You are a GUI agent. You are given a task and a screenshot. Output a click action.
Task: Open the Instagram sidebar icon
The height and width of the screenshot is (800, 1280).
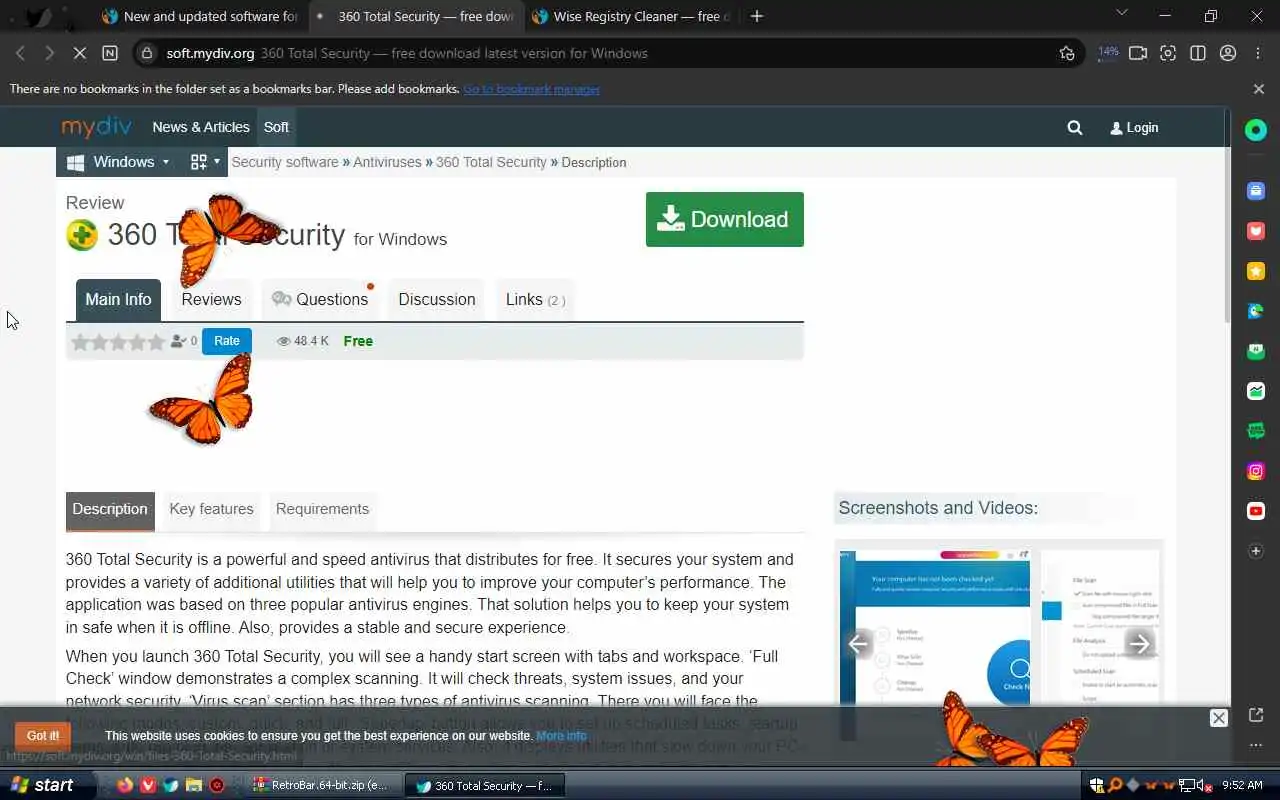(x=1256, y=471)
